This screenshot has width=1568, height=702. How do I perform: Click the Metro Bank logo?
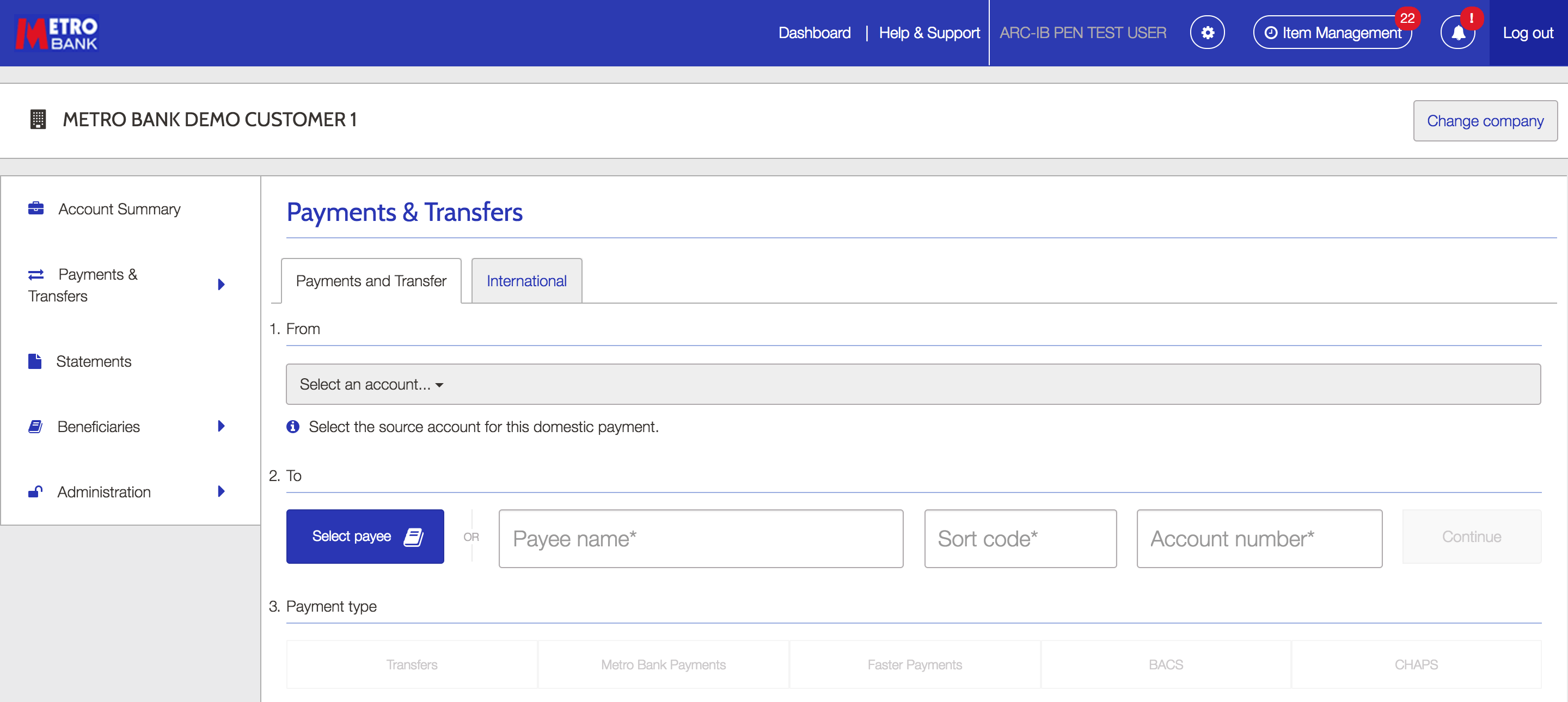57,33
